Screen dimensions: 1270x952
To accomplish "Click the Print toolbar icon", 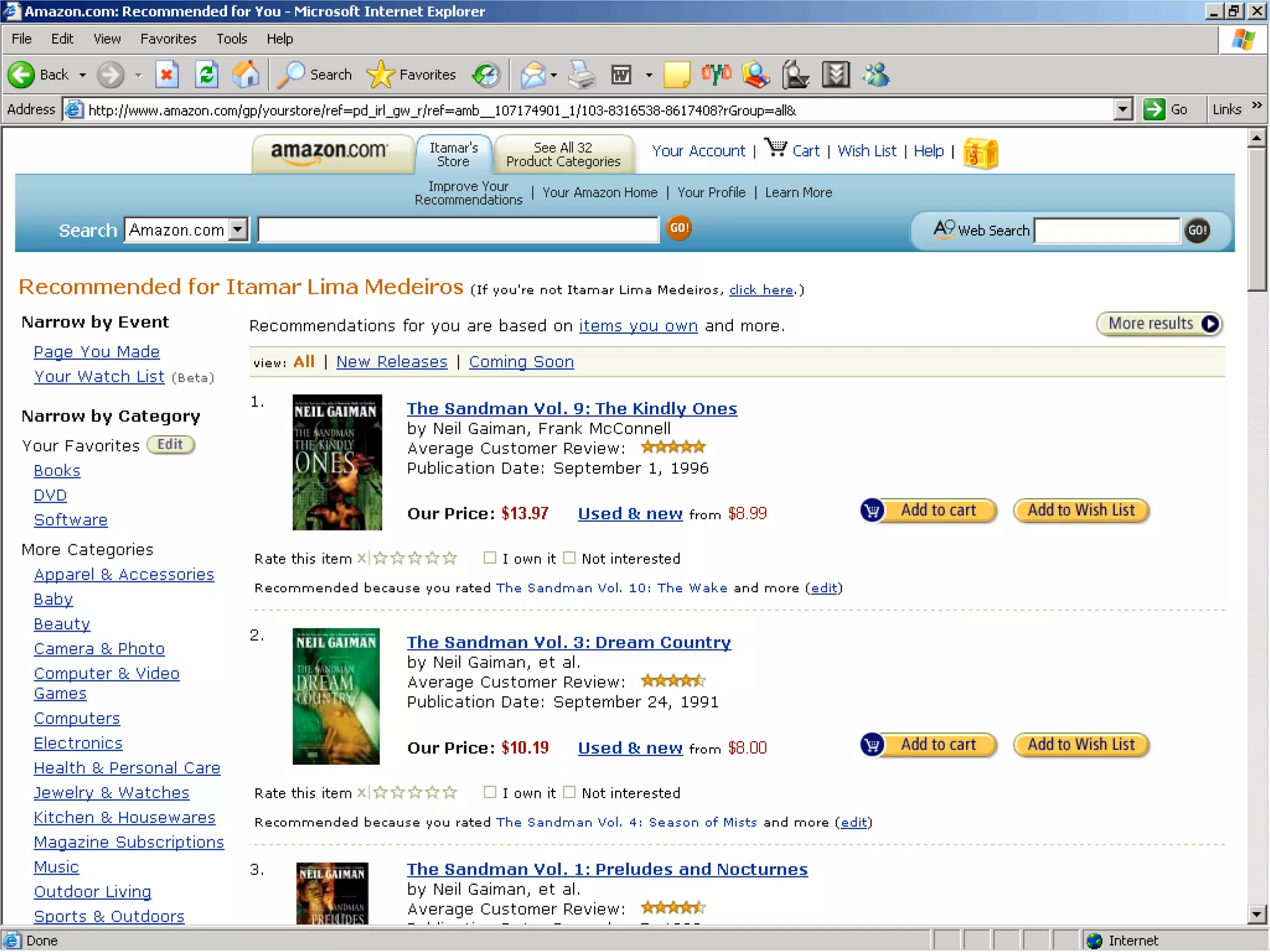I will click(582, 75).
